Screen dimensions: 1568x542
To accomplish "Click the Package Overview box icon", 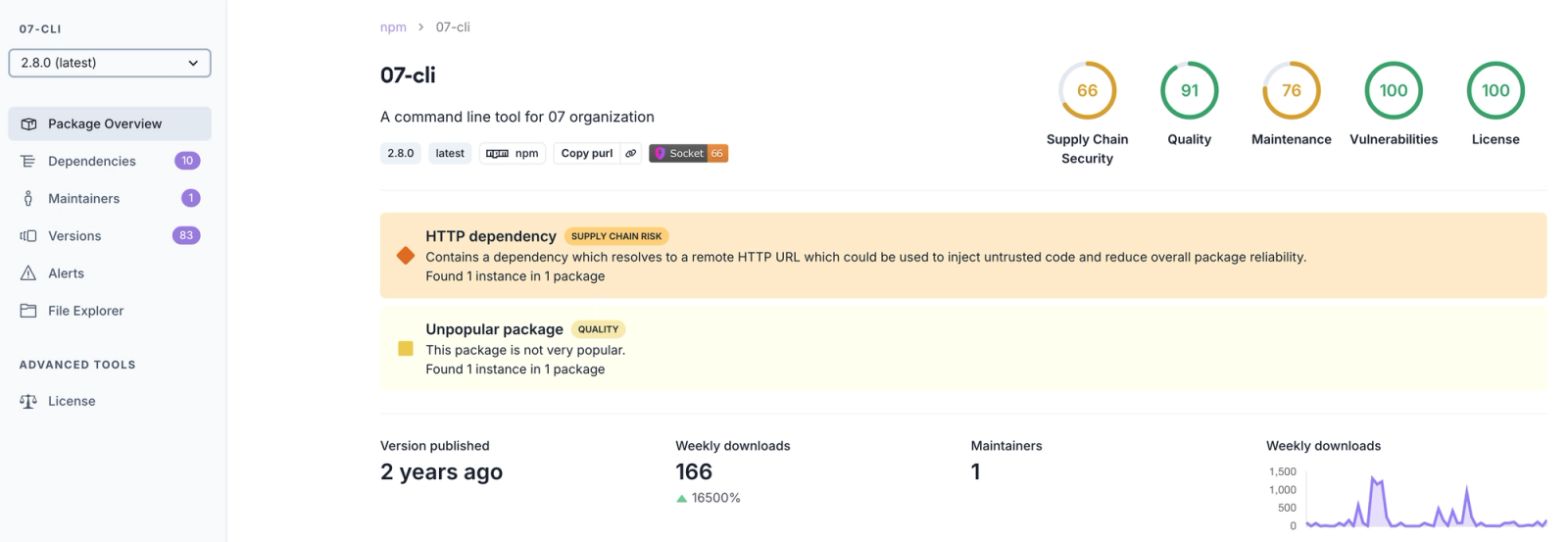I will point(28,124).
